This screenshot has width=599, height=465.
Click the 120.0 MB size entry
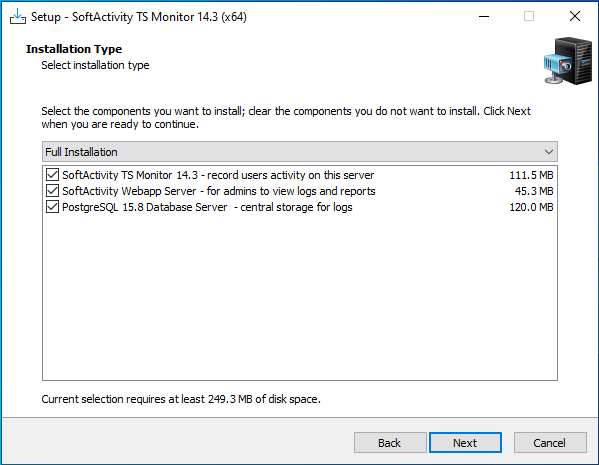pyautogui.click(x=531, y=207)
